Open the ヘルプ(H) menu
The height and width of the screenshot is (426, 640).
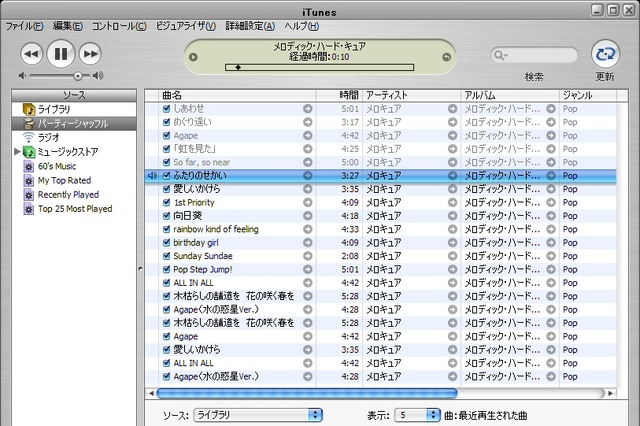pyautogui.click(x=302, y=26)
